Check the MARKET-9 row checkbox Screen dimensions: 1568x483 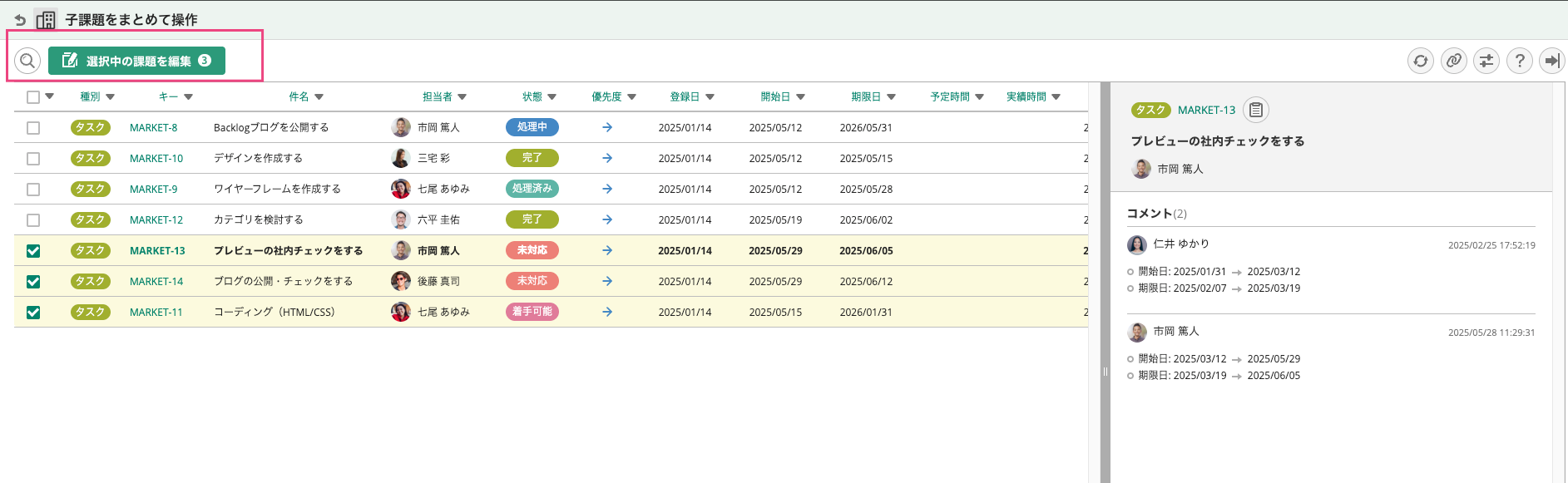pos(33,190)
